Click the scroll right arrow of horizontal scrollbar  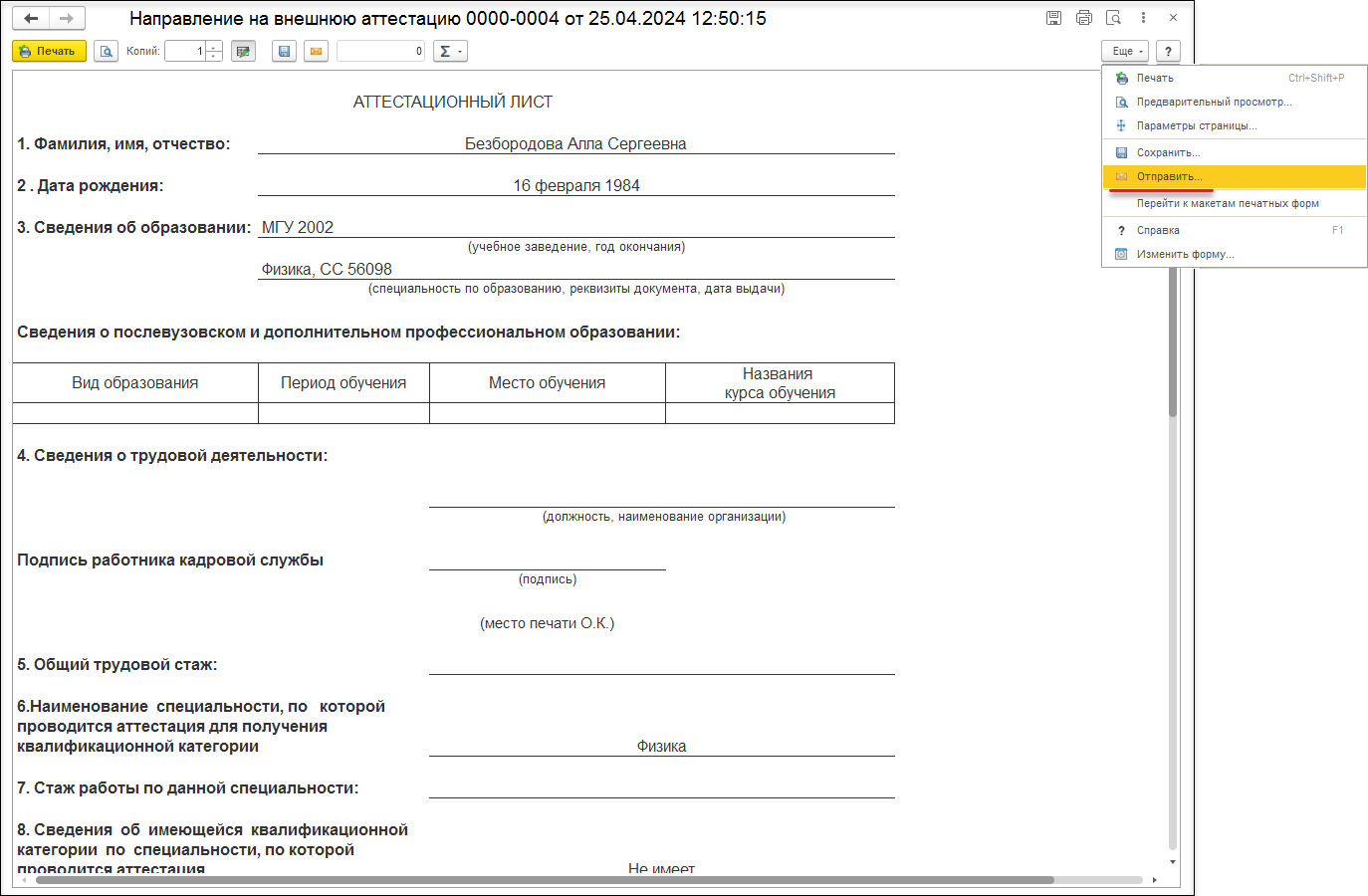[x=1154, y=880]
